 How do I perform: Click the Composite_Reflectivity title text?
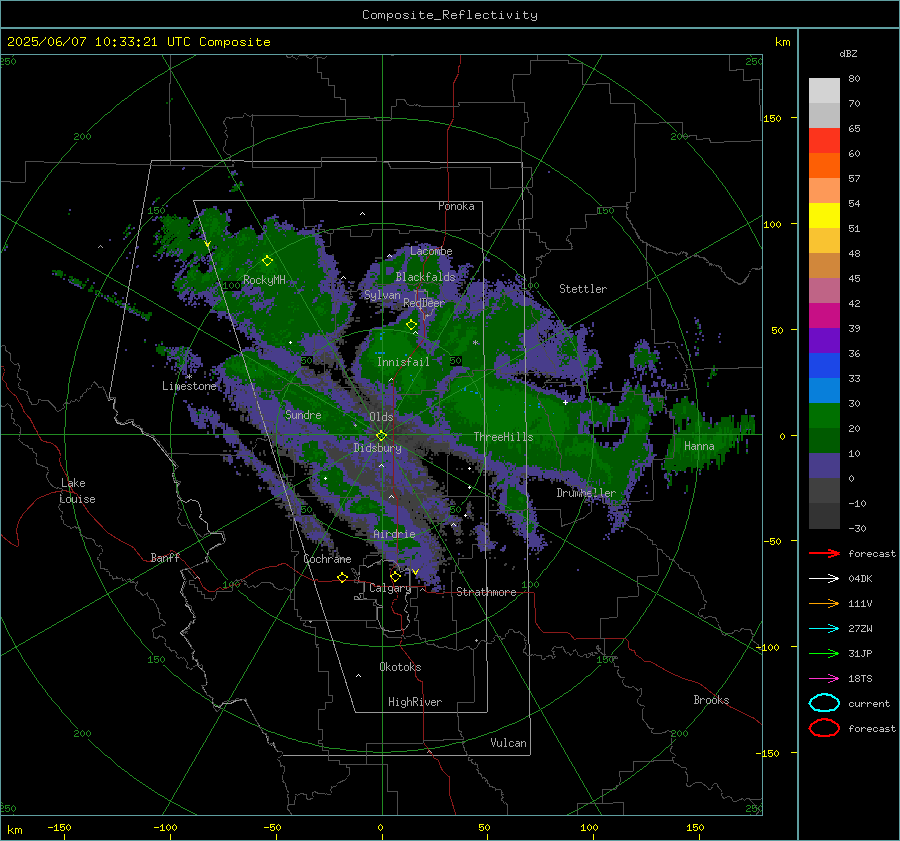[449, 15]
